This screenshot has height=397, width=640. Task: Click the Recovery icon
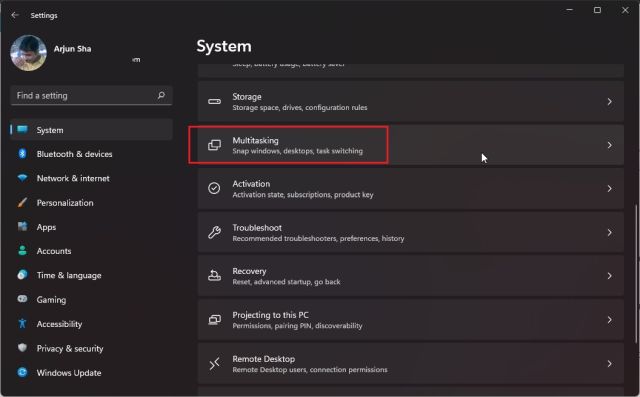pyautogui.click(x=214, y=276)
